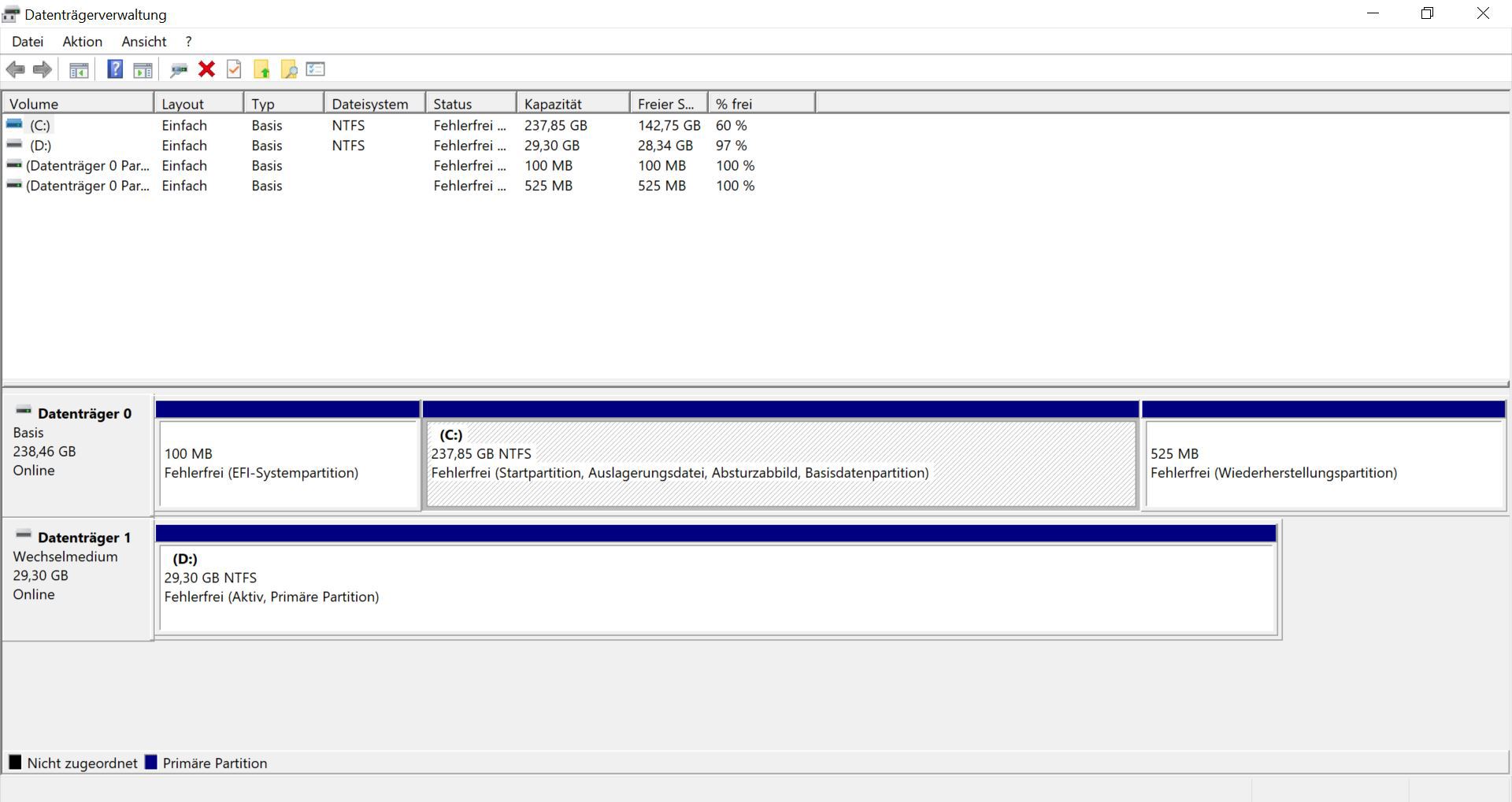This screenshot has width=1512, height=802.
Task: Click the back arrow toolbar icon
Action: pyautogui.click(x=15, y=69)
